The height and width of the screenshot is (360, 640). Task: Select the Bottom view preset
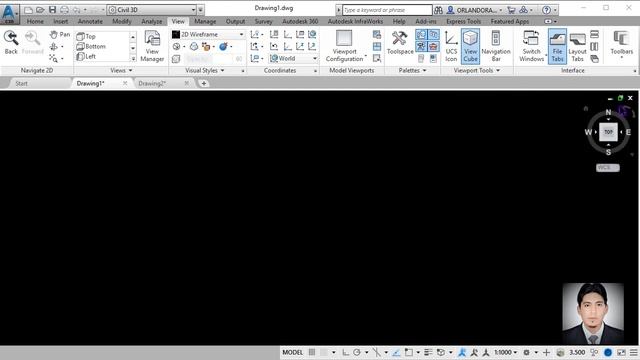[x=91, y=47]
